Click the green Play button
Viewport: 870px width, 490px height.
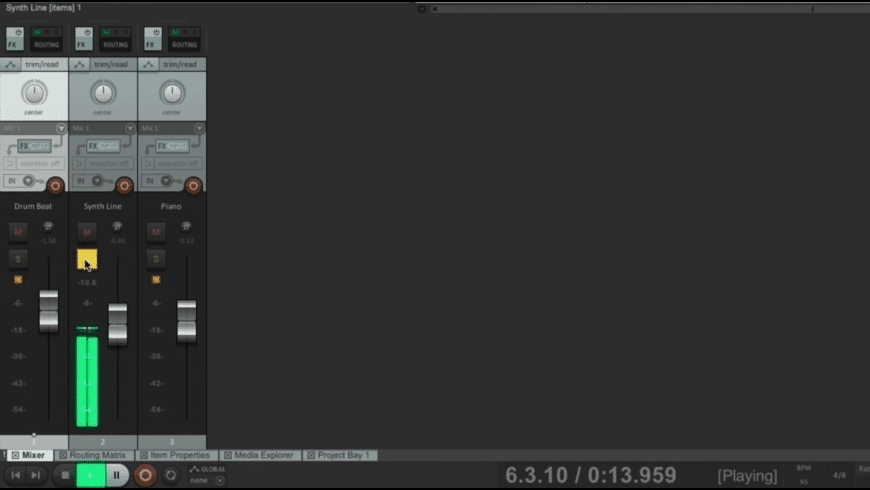tap(90, 476)
